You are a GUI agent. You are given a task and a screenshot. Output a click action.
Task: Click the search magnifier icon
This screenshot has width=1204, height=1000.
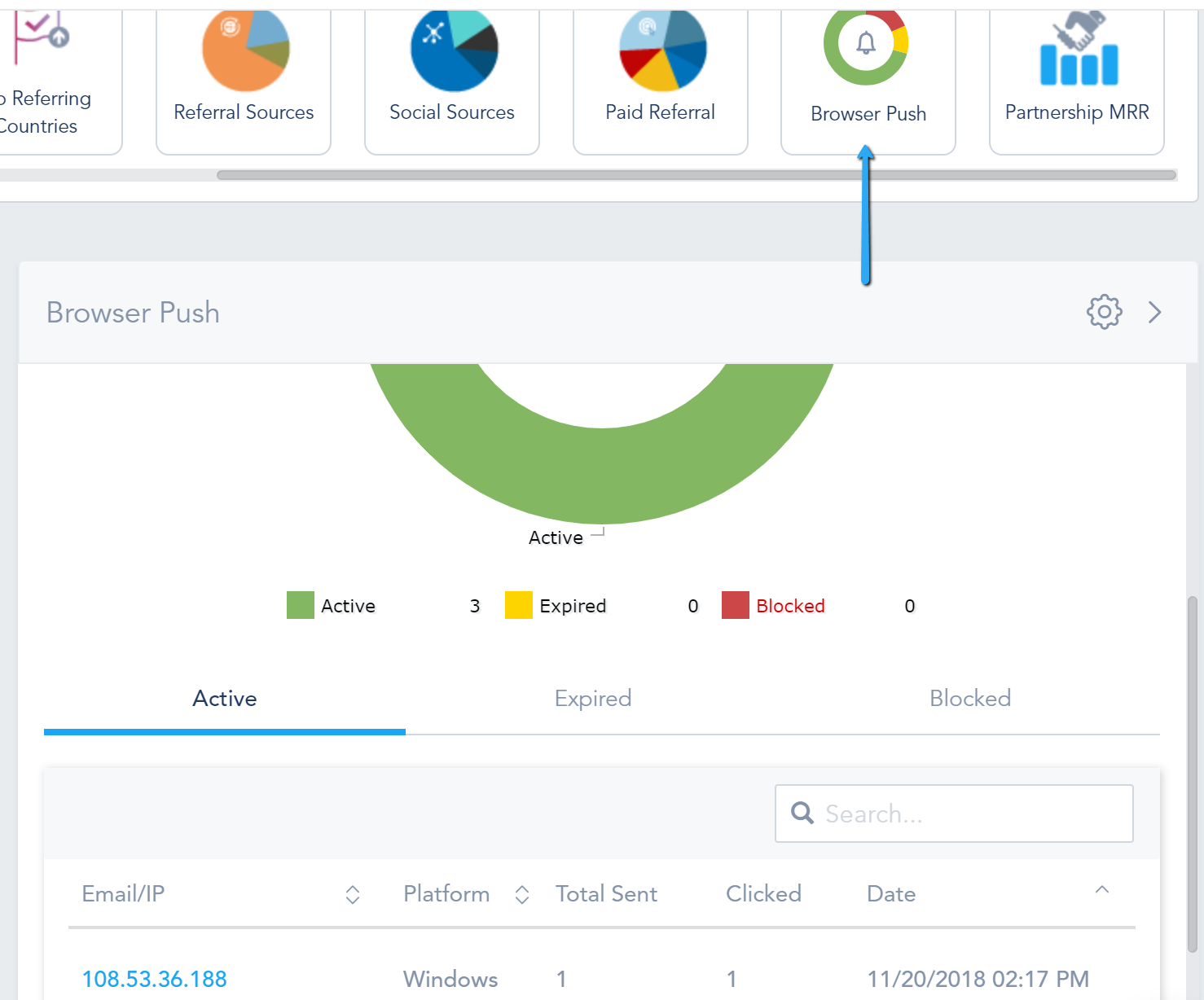[802, 813]
